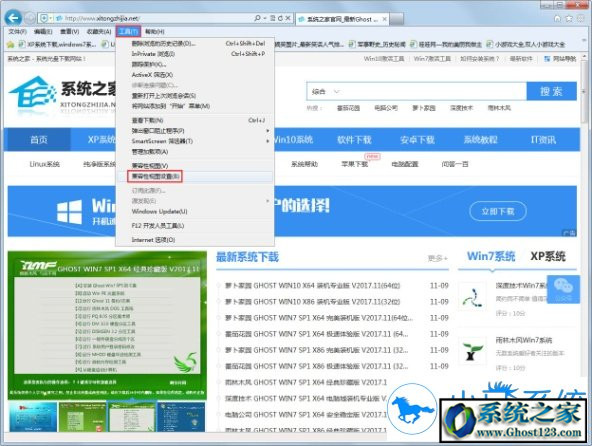Click the Win10激活工具 top link
The height and width of the screenshot is (446, 592).
tap(384, 59)
